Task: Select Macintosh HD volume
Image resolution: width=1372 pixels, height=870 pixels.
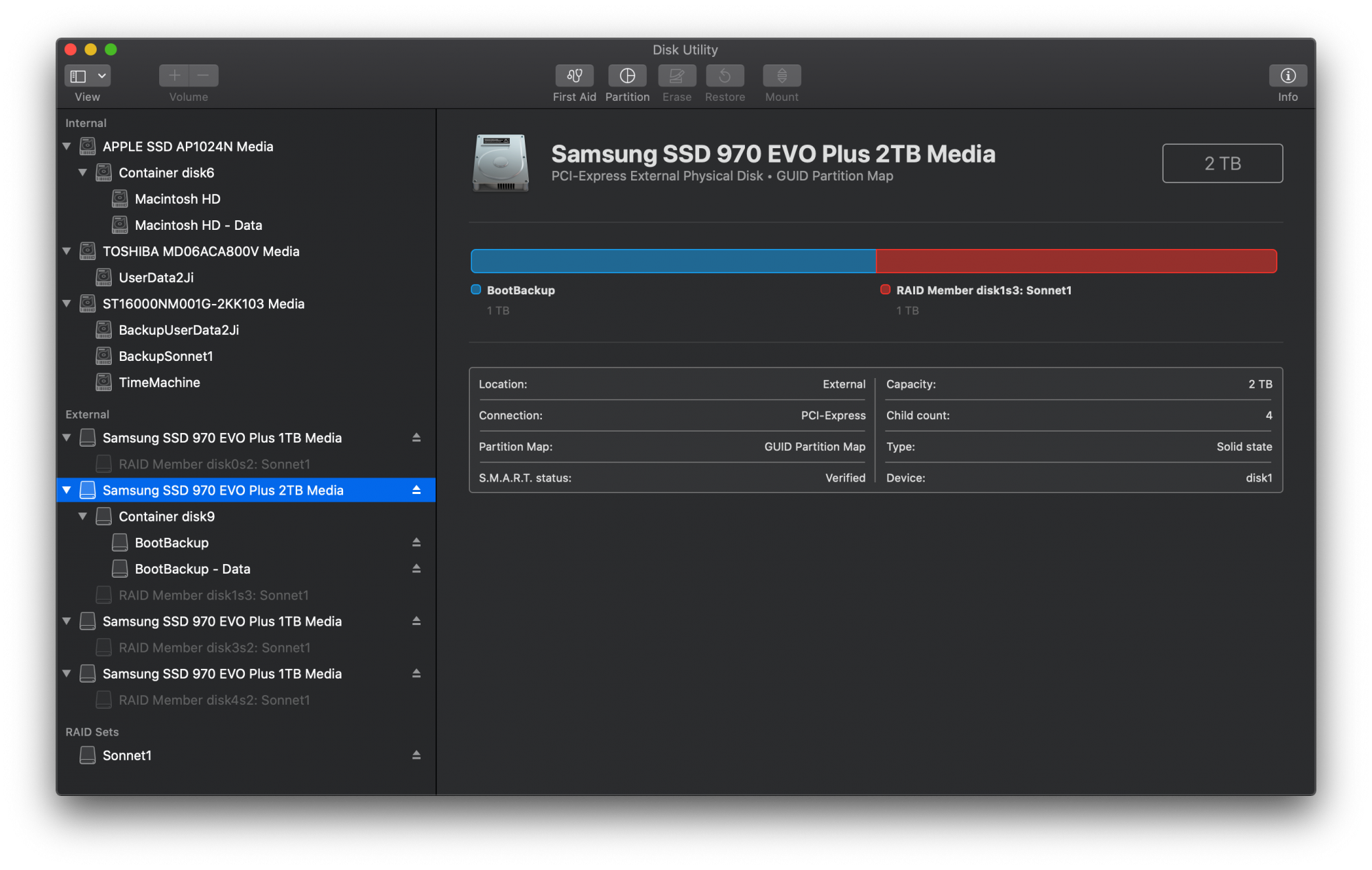Action: tap(246, 199)
